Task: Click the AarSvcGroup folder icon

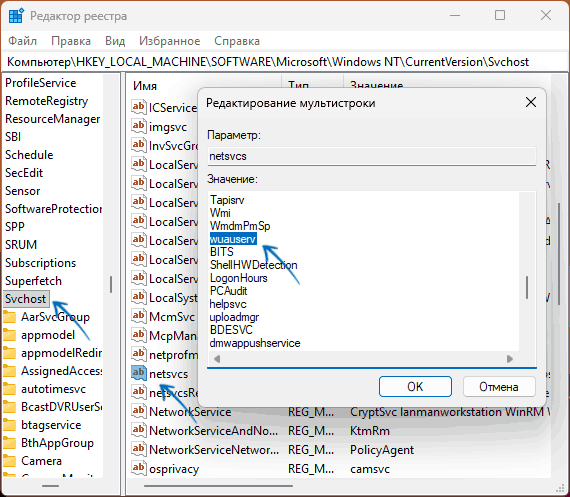Action: point(10,317)
